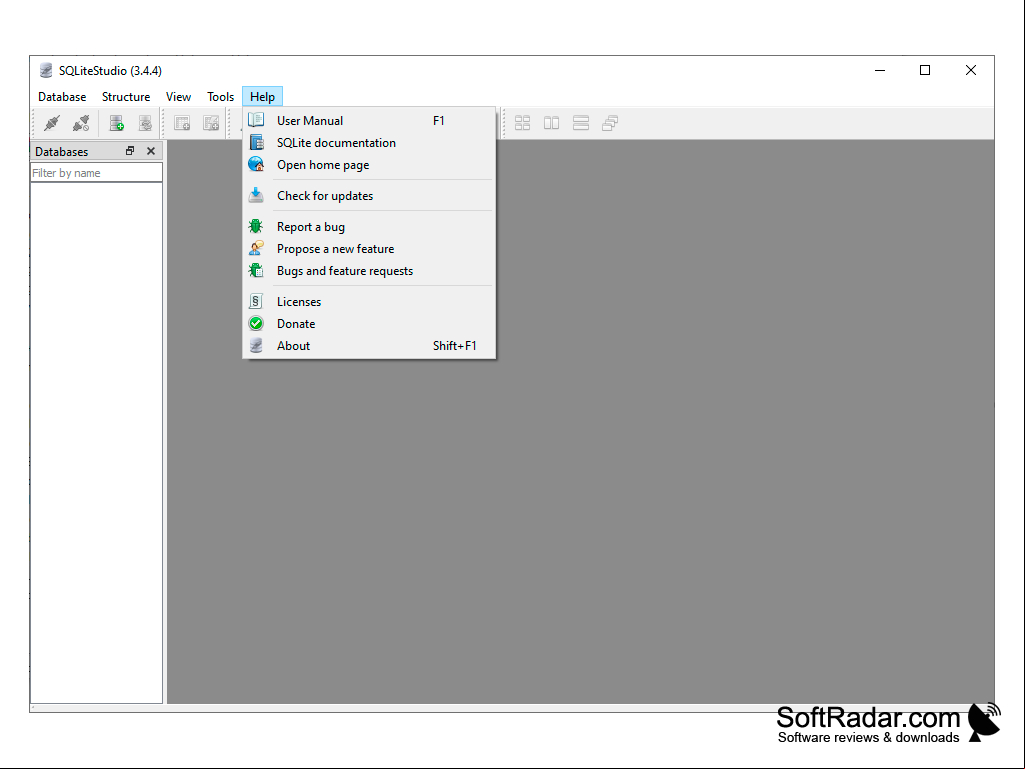View Licenses from Help menu
Screen dimensions: 1025x769
369,301
